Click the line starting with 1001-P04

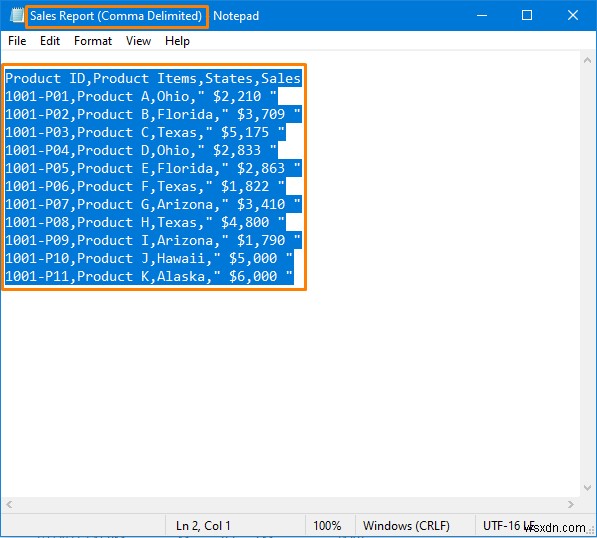(141, 150)
